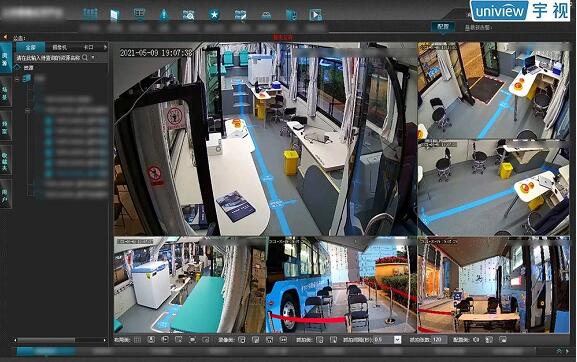Open the playback play-arrow toolbar icon
577x362 pixels.
(316, 15)
